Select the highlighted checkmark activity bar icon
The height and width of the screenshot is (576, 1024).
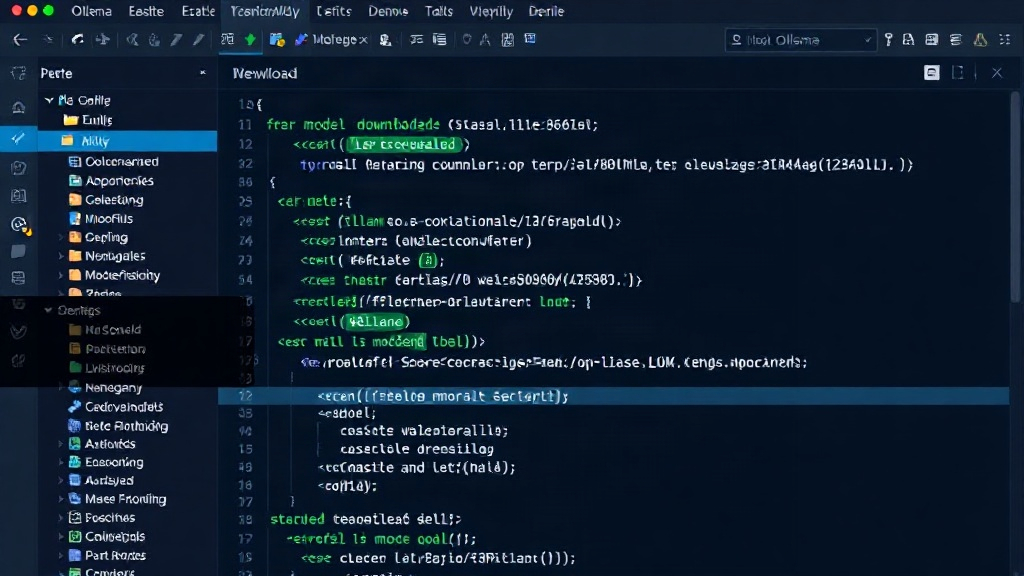click(x=18, y=138)
